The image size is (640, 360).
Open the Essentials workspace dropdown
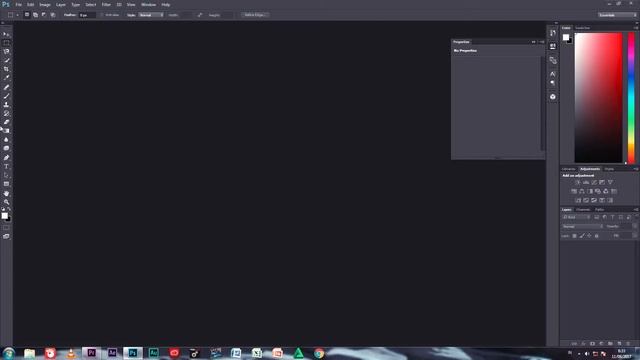[x=618, y=15]
